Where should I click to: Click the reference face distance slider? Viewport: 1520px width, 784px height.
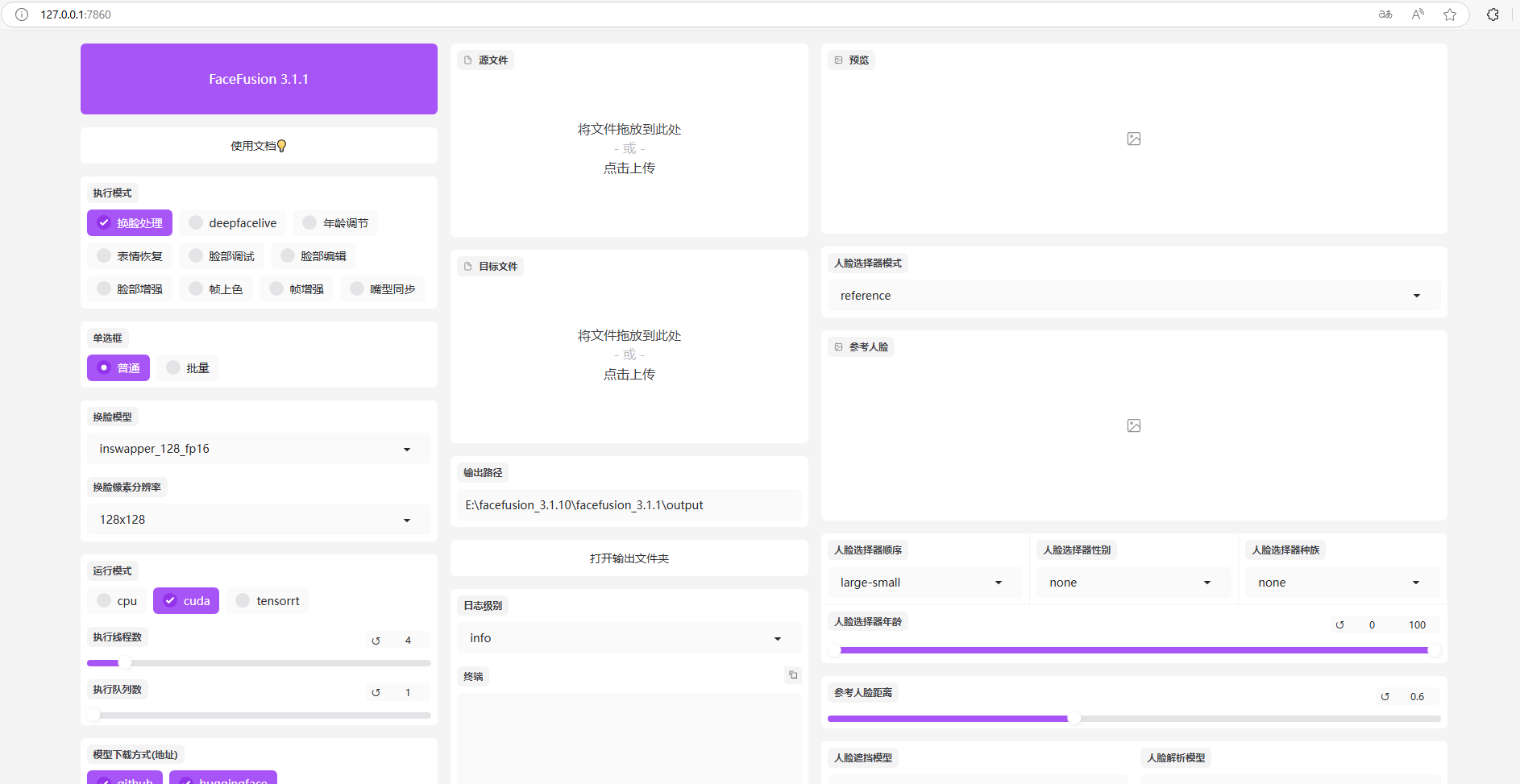1134,719
